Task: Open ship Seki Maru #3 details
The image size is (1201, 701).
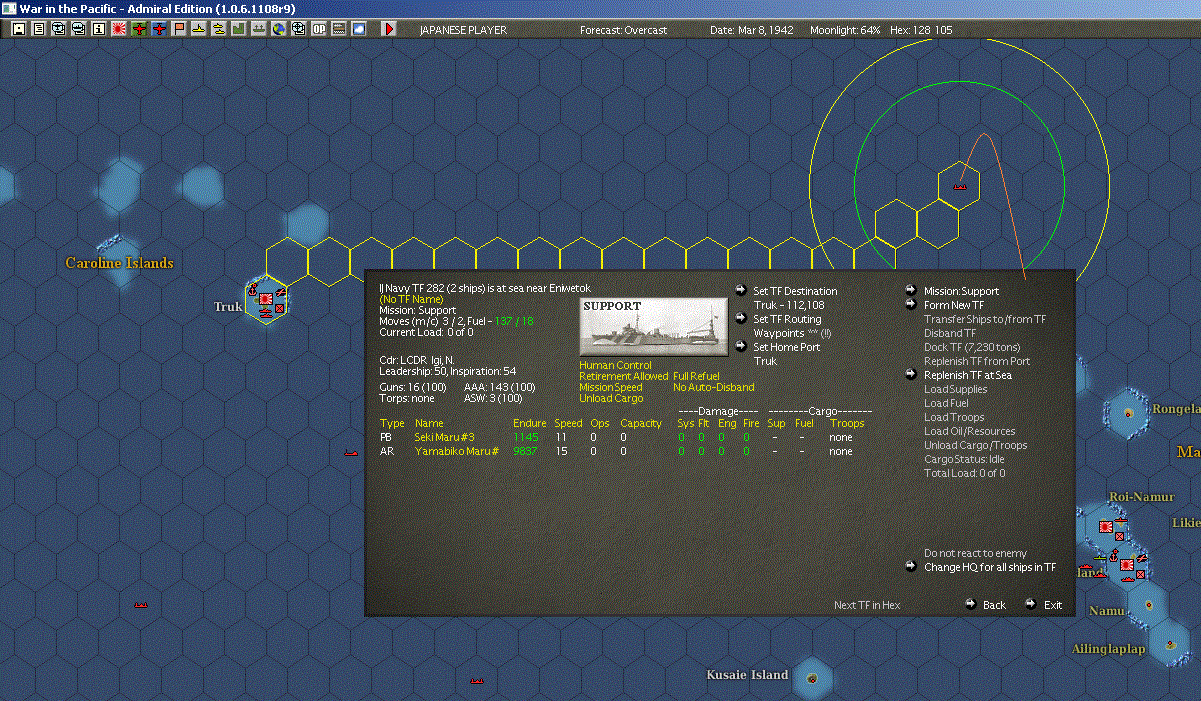Action: (x=444, y=437)
